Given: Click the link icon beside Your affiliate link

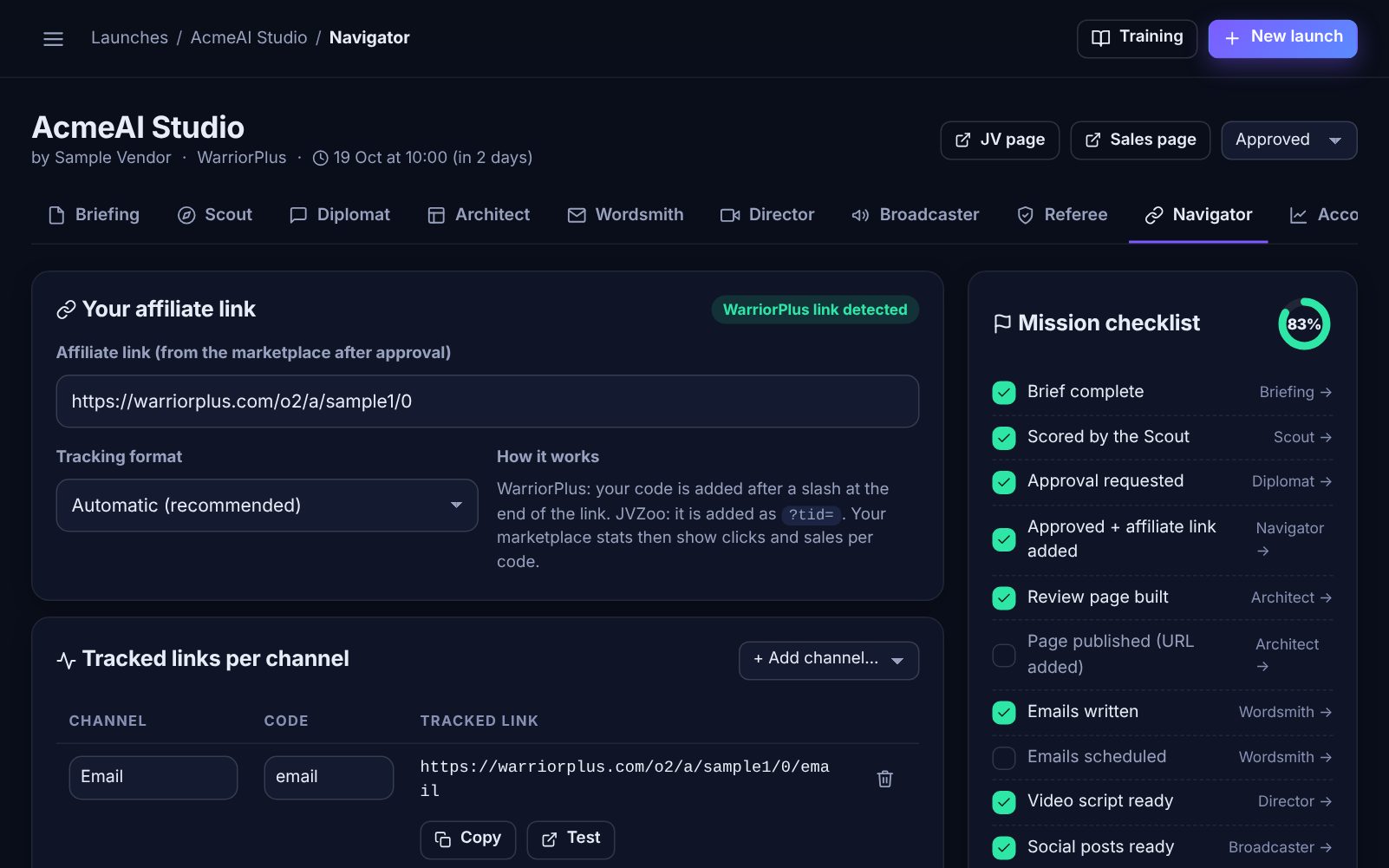Looking at the screenshot, I should click(x=66, y=310).
